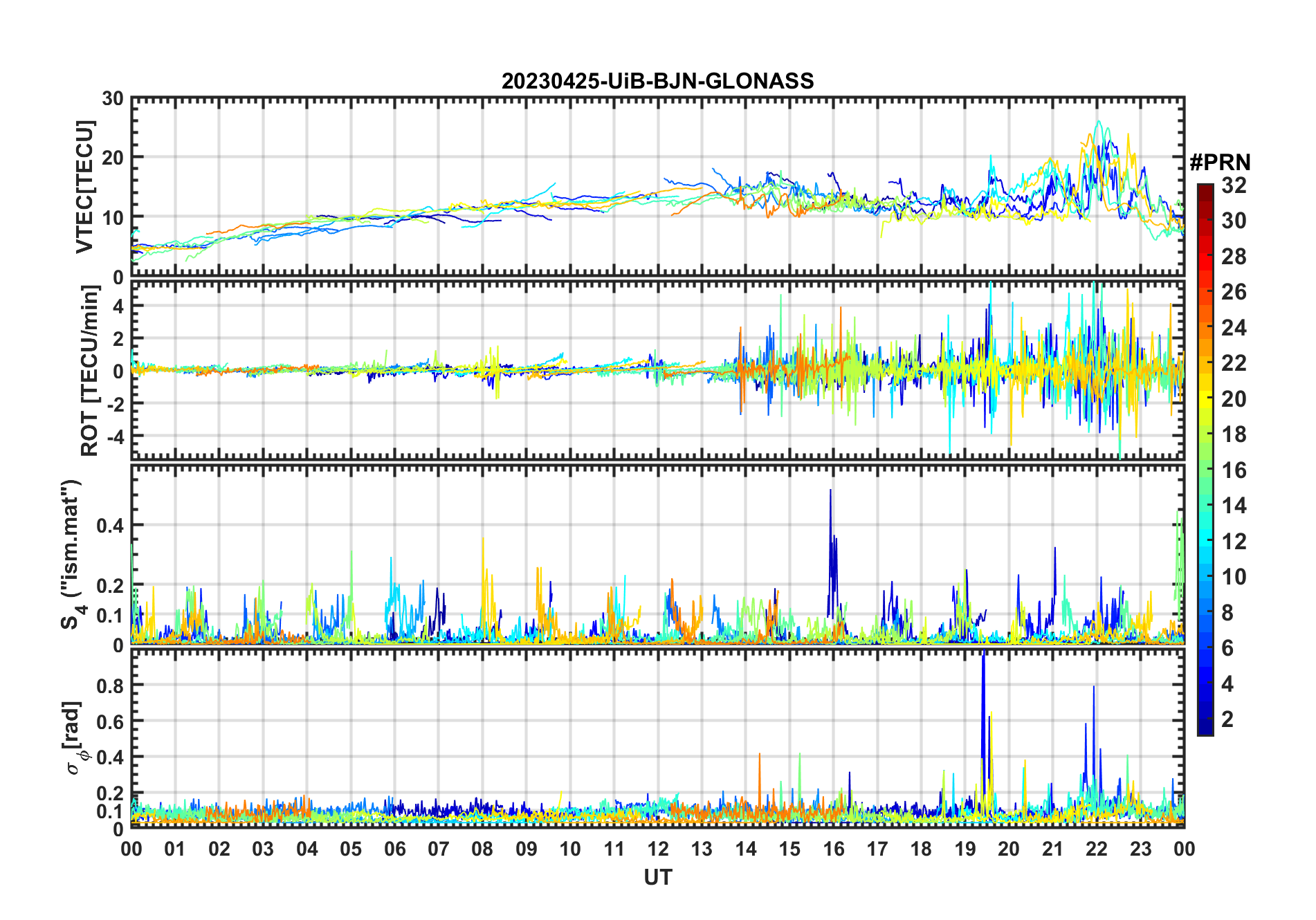Select the VTEC[TECU] y-axis label
Screen dimensions: 1316x920
tap(84, 187)
